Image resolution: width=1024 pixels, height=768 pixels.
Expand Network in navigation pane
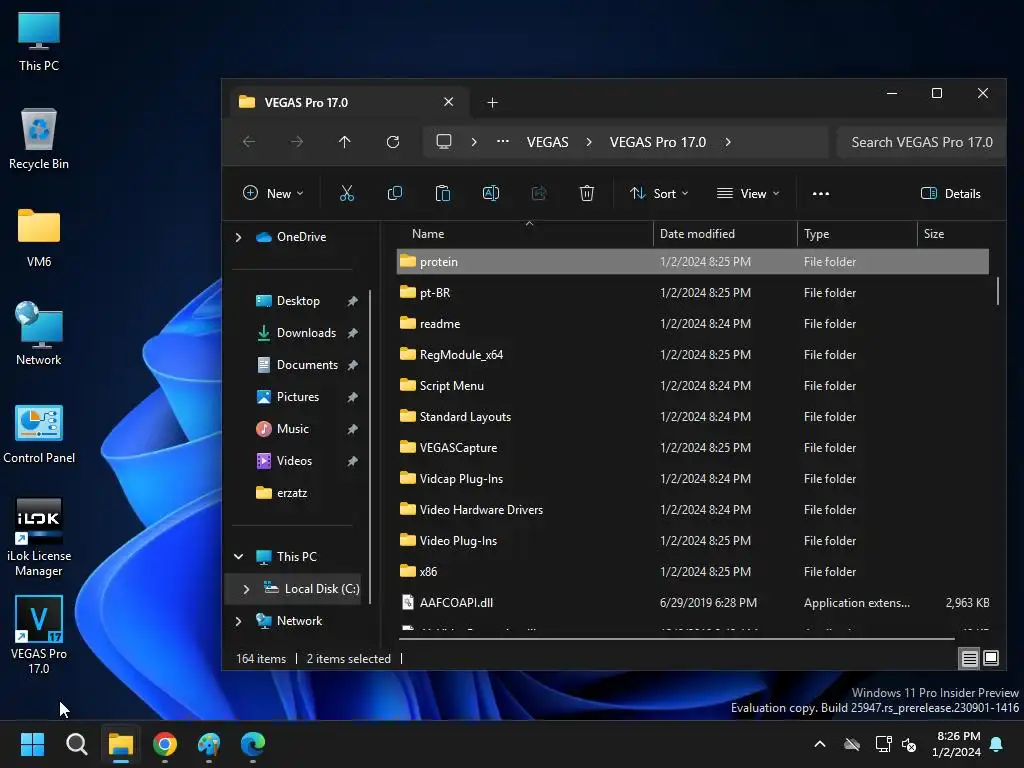238,620
